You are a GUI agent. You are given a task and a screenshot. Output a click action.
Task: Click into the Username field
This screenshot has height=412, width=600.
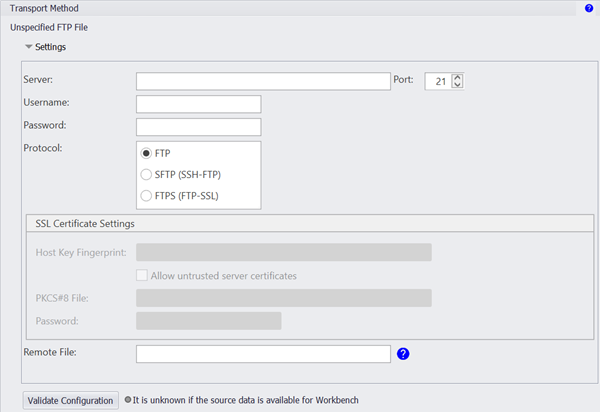tap(199, 104)
